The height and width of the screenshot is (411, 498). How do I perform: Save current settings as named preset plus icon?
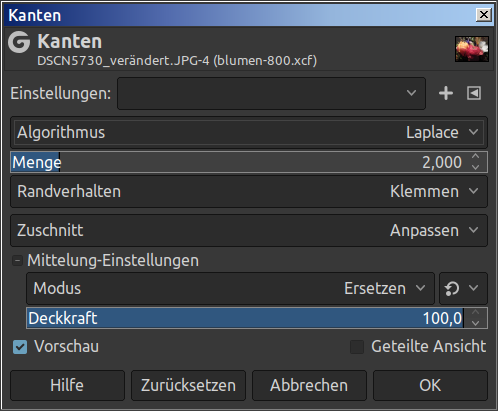coord(446,93)
